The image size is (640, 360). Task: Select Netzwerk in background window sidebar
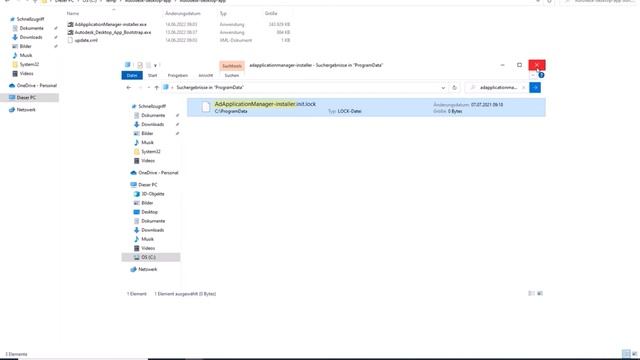pyautogui.click(x=26, y=110)
